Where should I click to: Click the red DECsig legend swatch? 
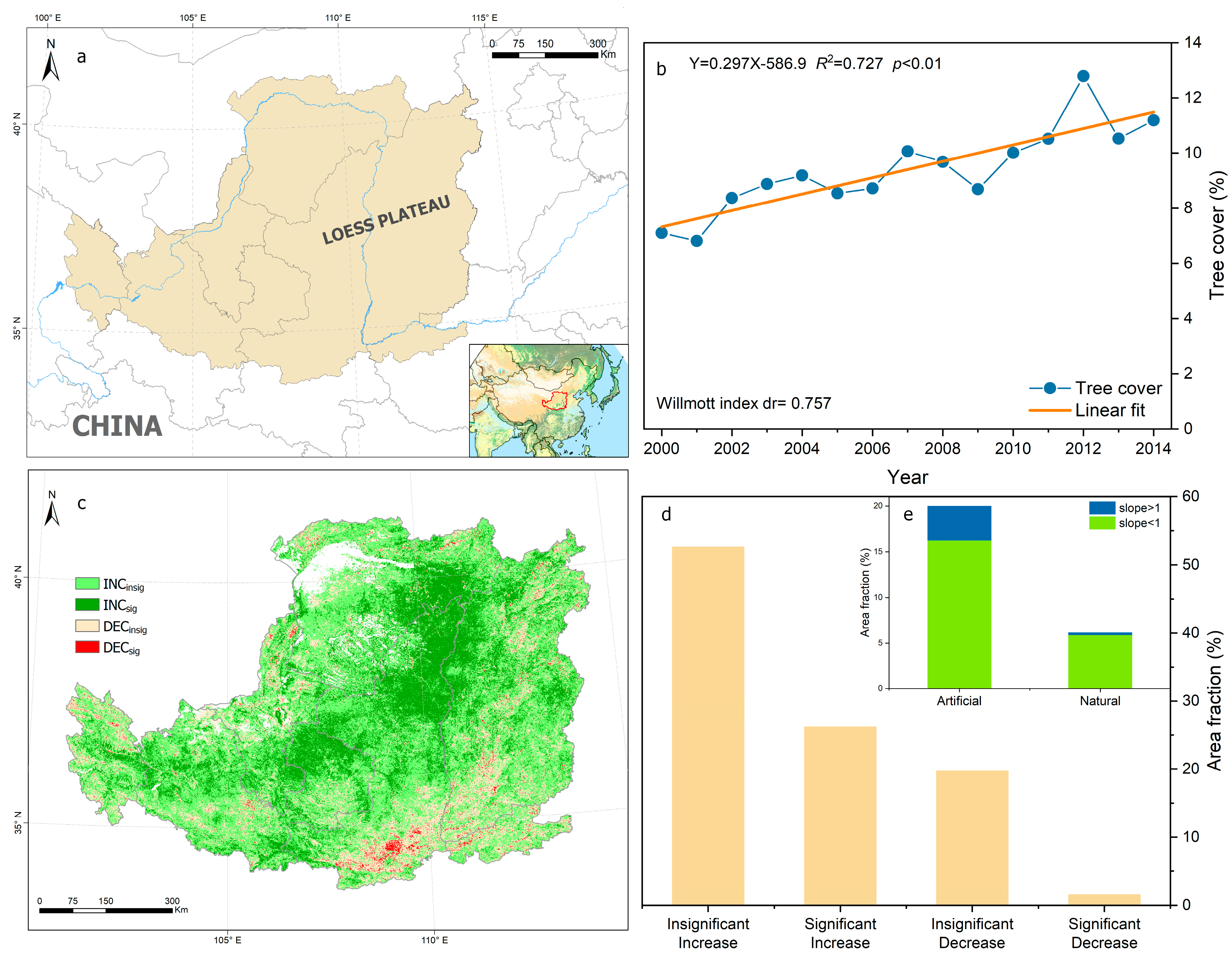87,647
